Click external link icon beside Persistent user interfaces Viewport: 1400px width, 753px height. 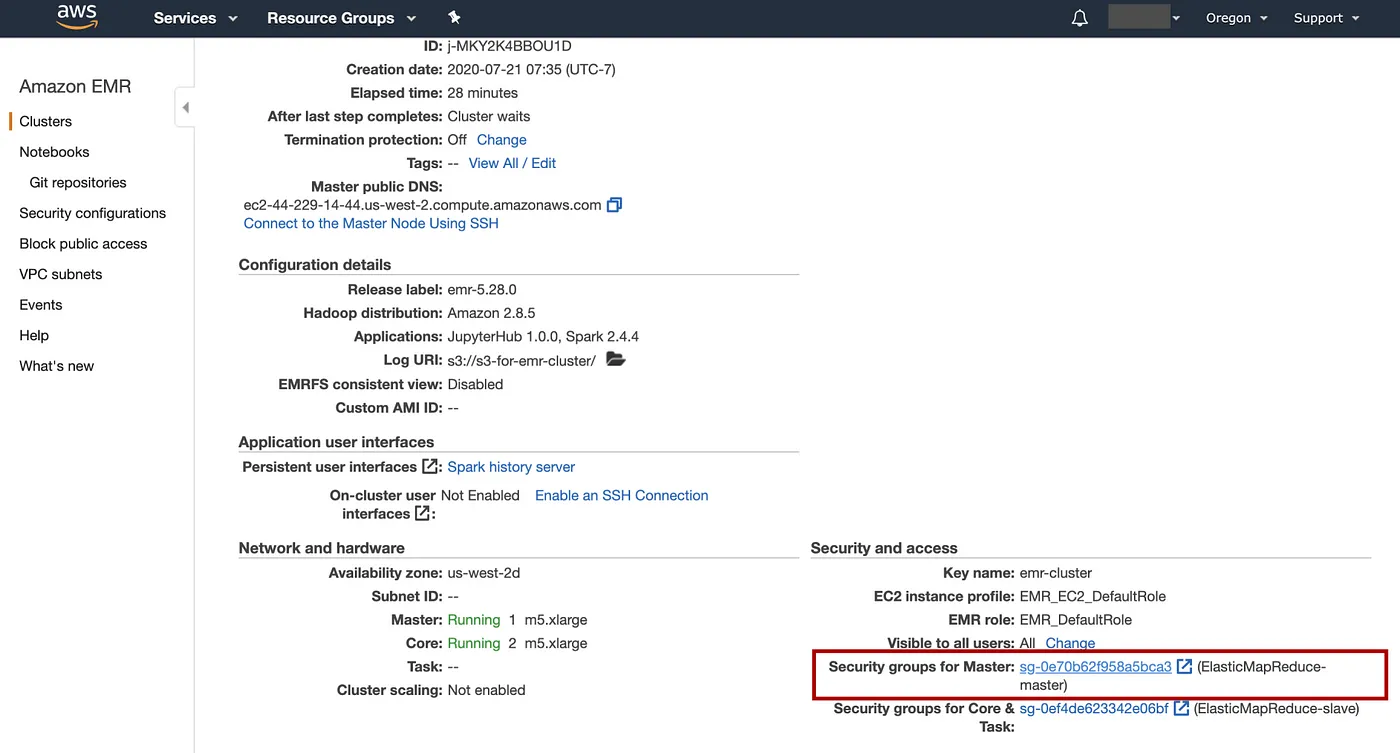coord(431,467)
